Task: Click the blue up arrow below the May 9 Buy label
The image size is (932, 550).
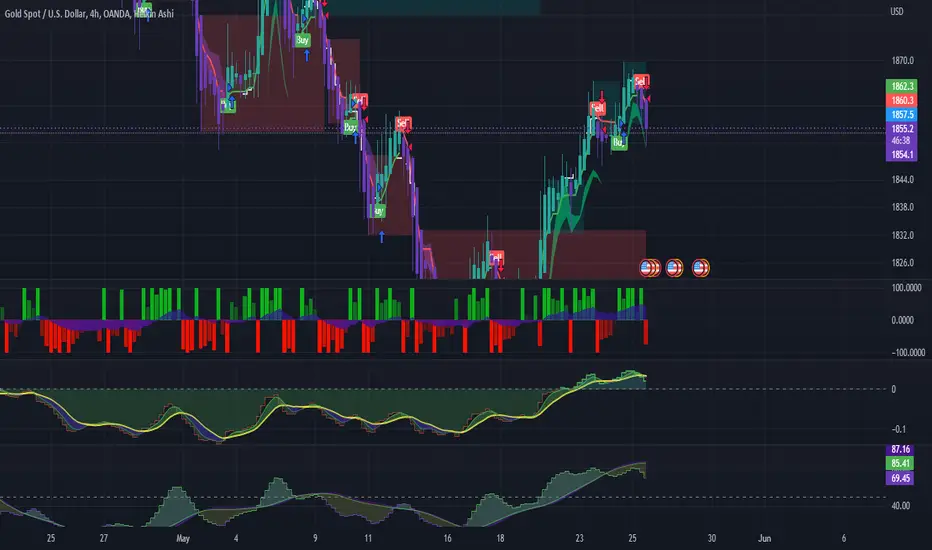Action: click(x=307, y=55)
